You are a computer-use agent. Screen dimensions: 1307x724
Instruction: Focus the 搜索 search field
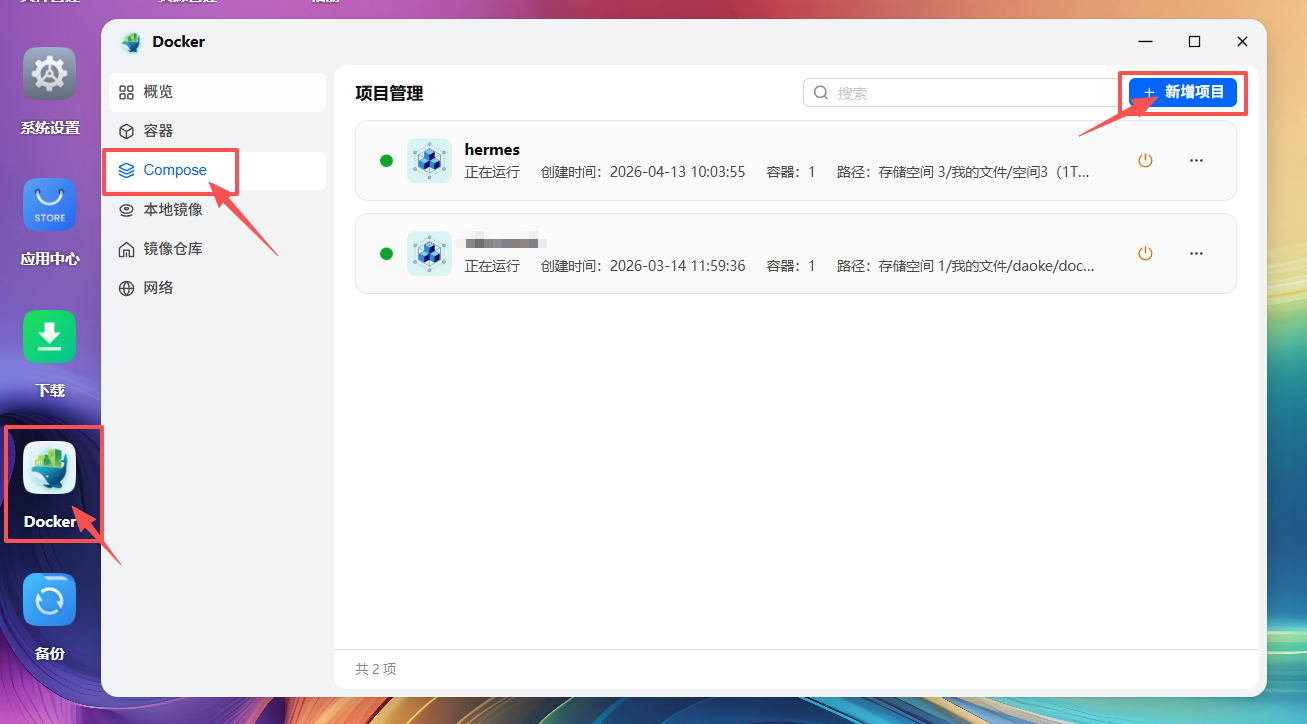click(x=960, y=93)
